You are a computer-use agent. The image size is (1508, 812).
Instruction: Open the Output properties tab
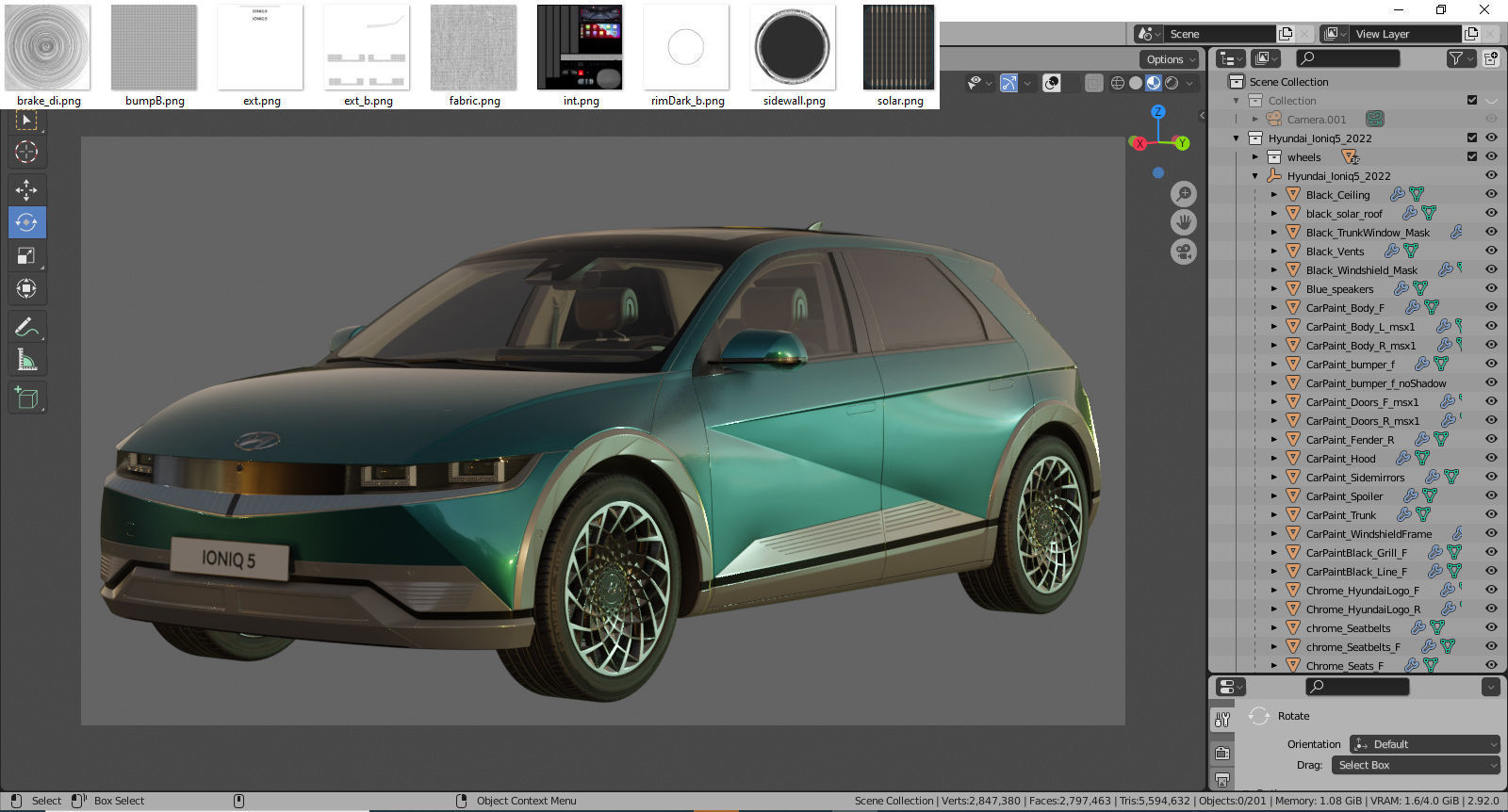coord(1222,780)
